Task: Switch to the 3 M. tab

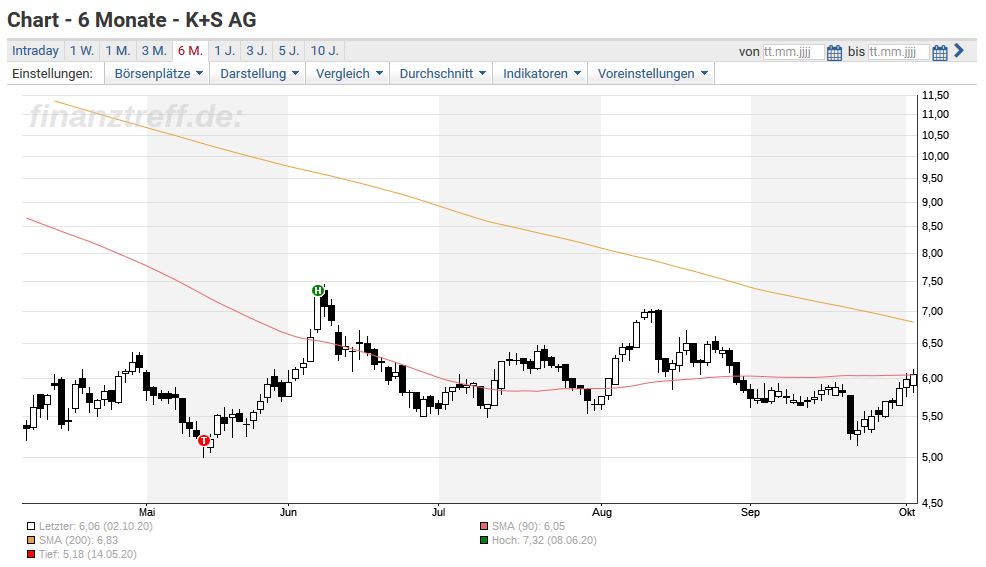Action: (154, 51)
